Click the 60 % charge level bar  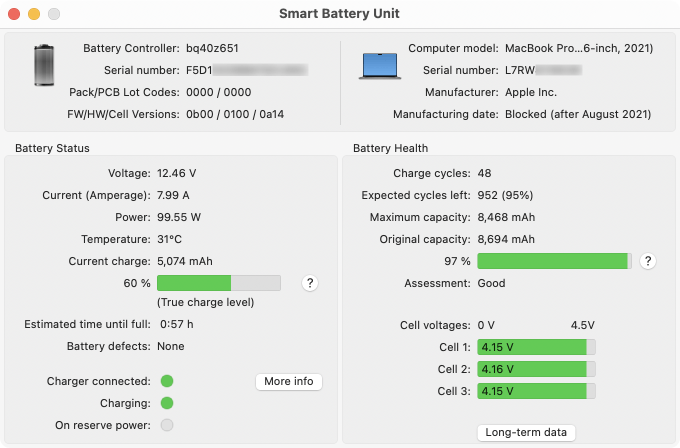[219, 283]
